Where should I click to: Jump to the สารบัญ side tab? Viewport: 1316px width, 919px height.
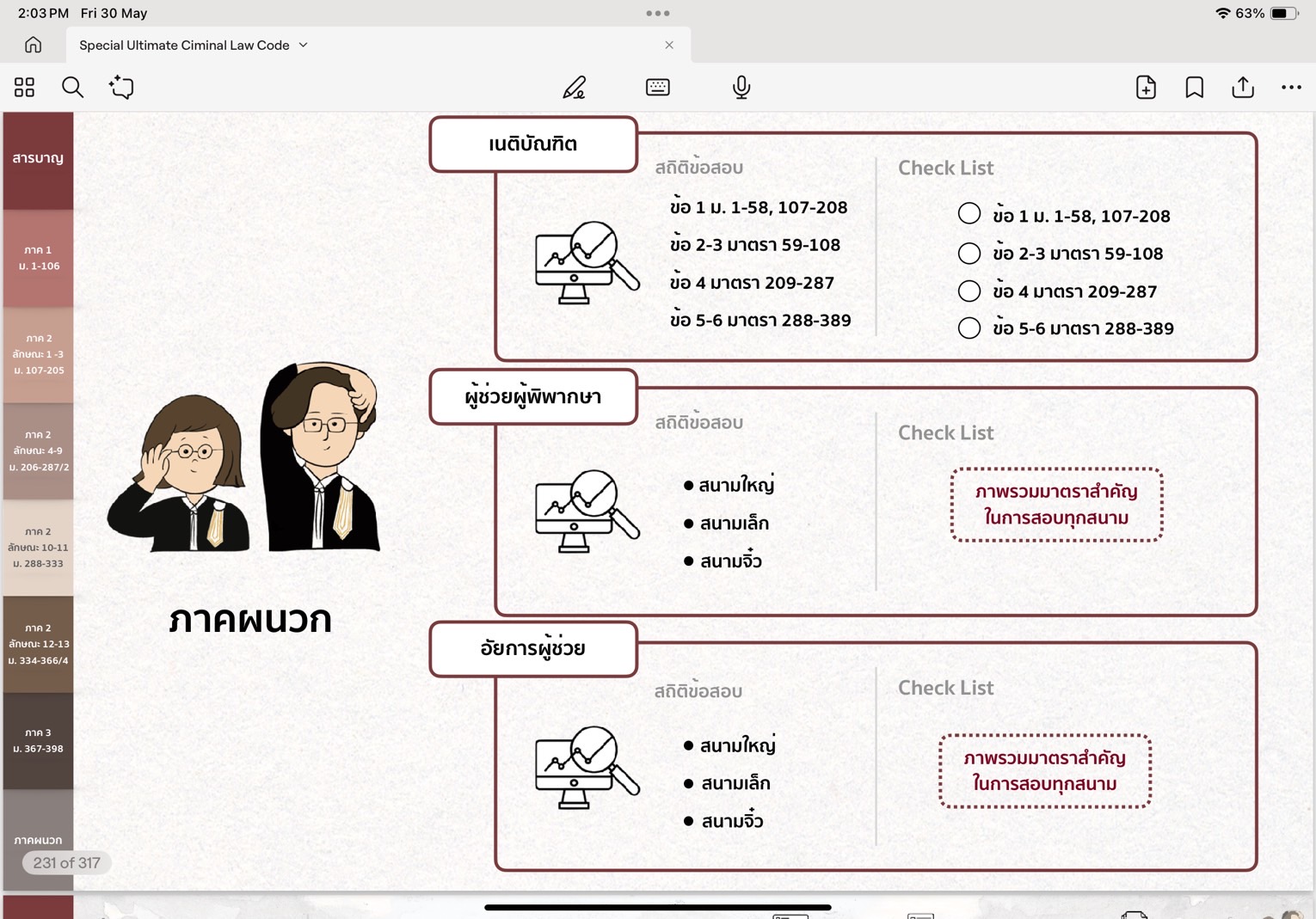(38, 160)
